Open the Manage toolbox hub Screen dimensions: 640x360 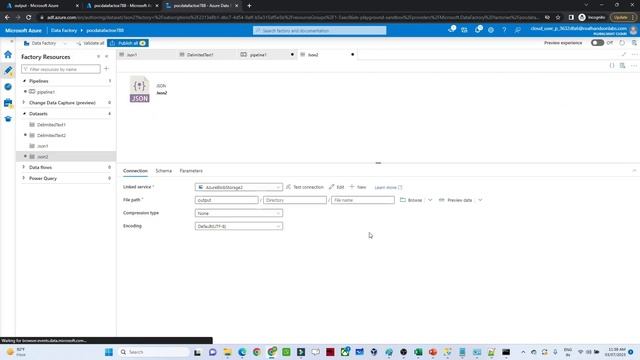8,102
